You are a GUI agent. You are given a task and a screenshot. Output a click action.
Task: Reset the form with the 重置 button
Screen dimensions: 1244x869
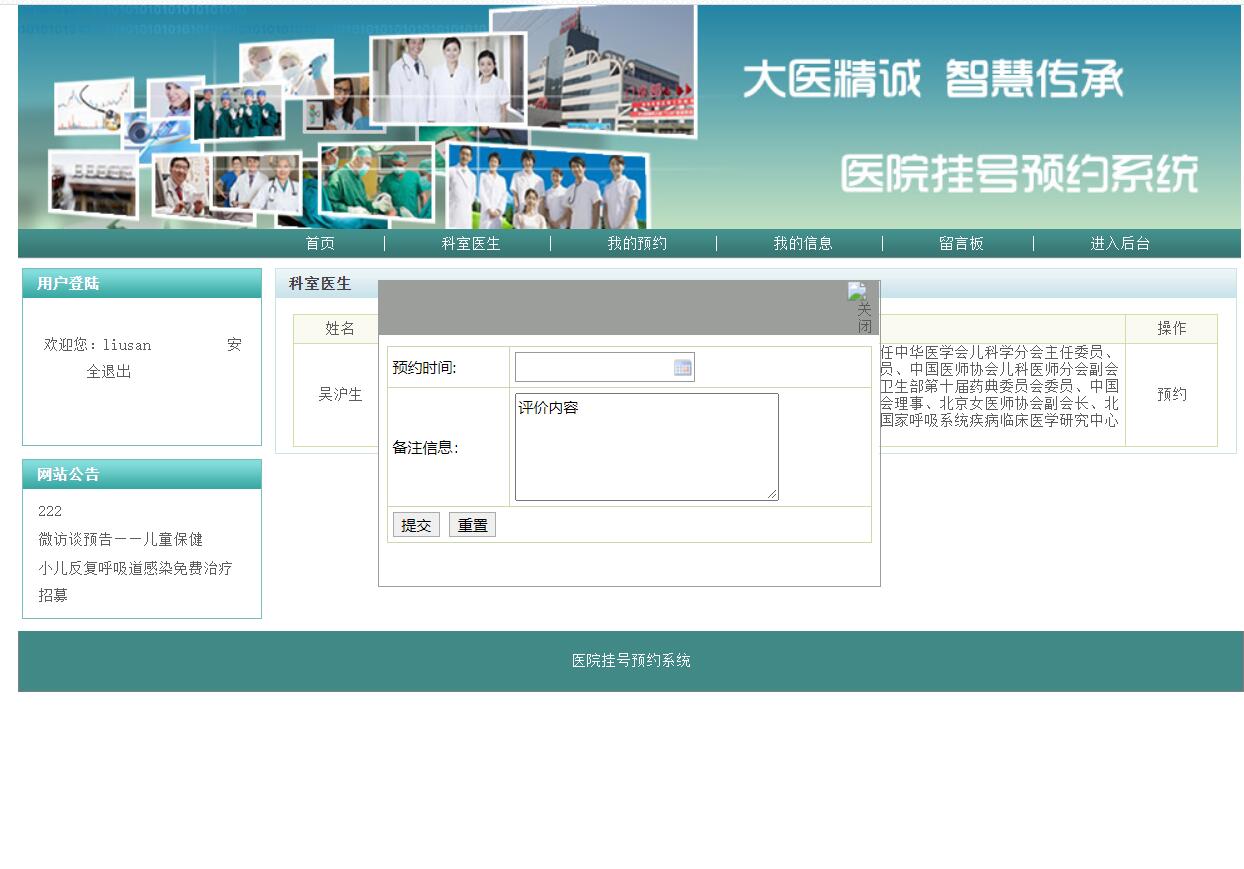(472, 523)
